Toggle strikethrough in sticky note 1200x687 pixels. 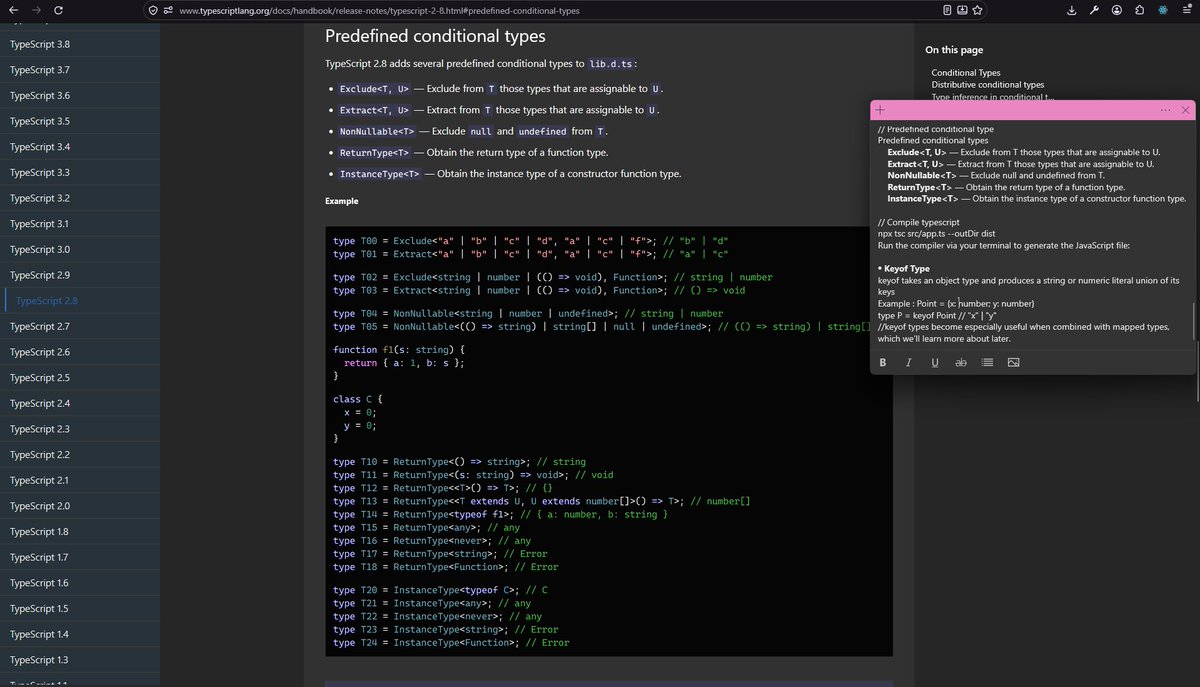tap(961, 362)
